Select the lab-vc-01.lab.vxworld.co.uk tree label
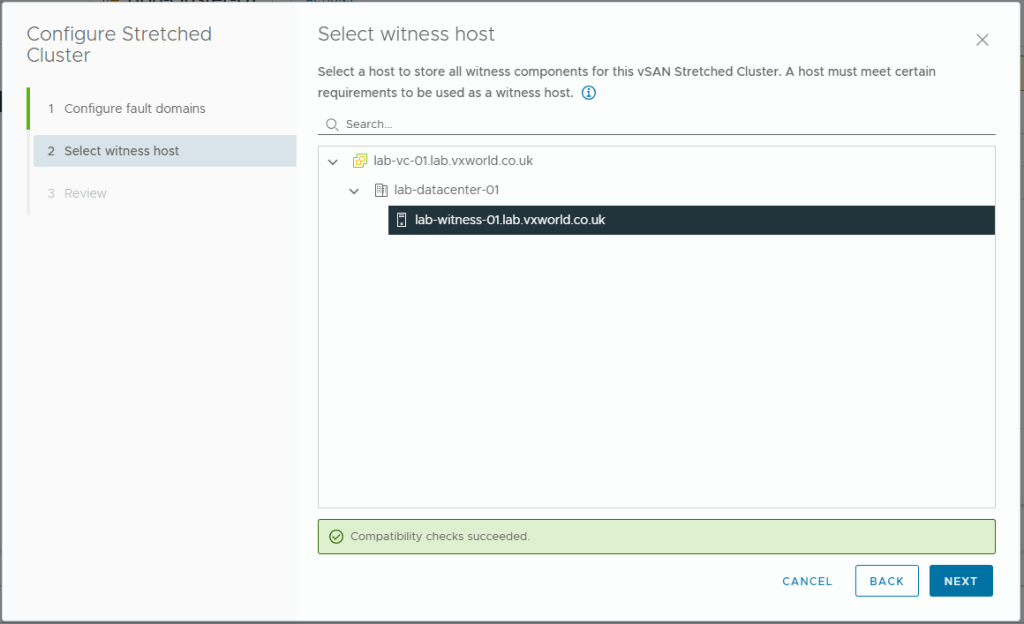Viewport: 1024px width, 624px height. (452, 161)
